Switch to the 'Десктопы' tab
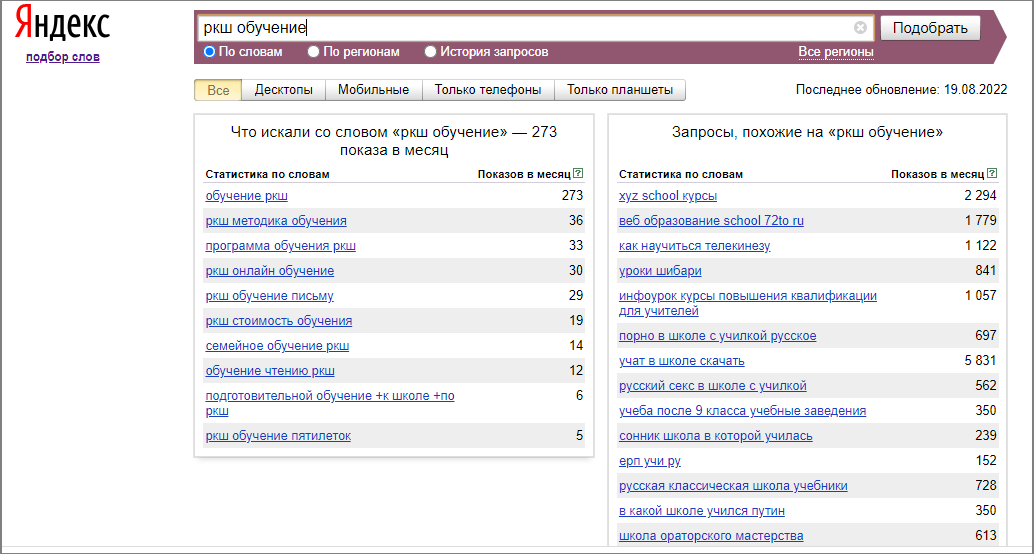Screen dimensions: 1034x554 coord(284,90)
